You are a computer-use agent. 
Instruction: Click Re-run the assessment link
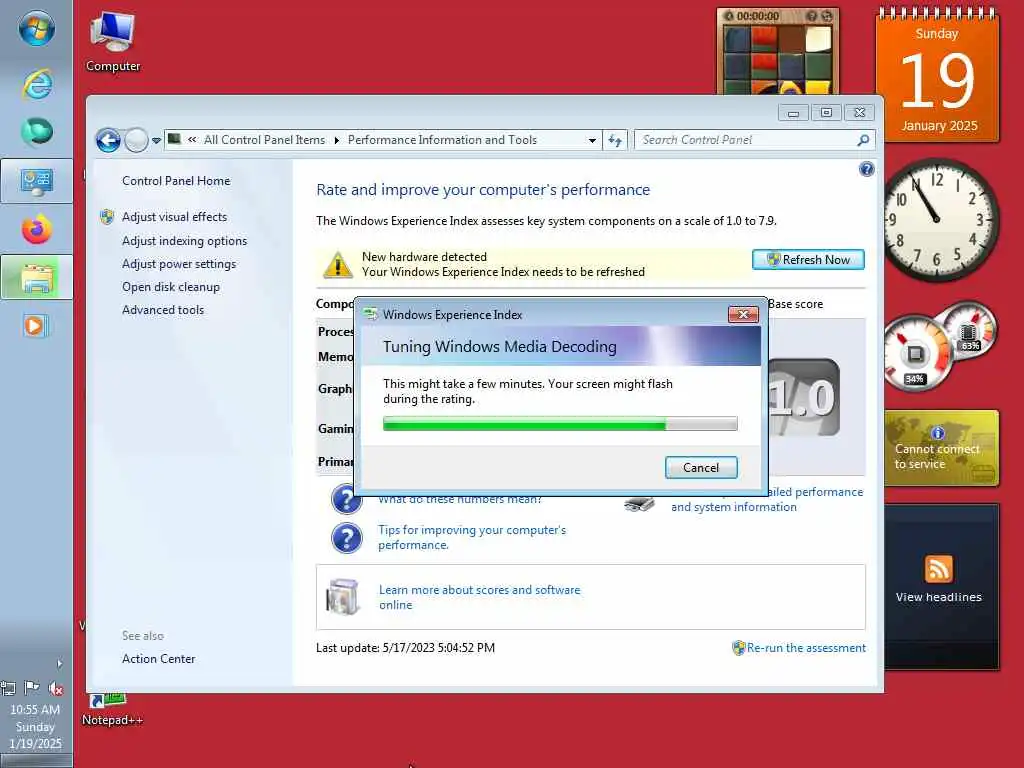tap(806, 648)
